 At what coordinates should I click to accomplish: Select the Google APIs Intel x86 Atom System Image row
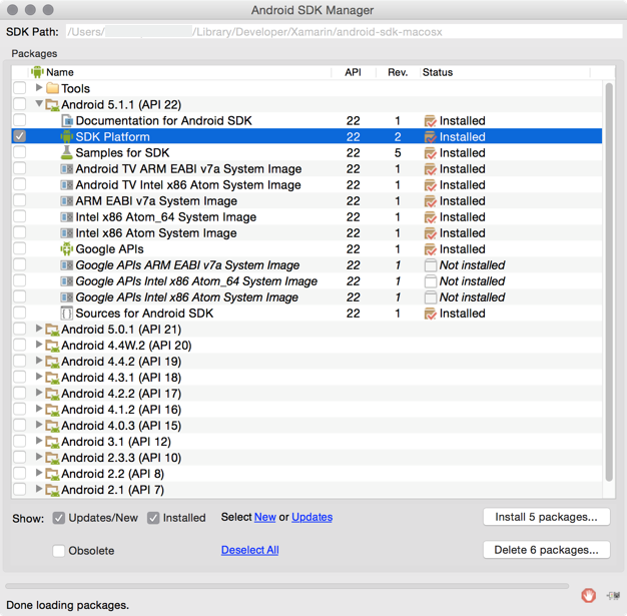(x=307, y=297)
